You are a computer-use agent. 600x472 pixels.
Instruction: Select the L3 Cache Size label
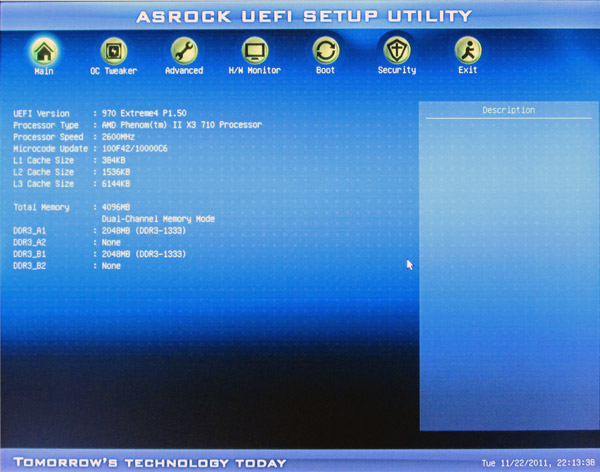pos(44,184)
